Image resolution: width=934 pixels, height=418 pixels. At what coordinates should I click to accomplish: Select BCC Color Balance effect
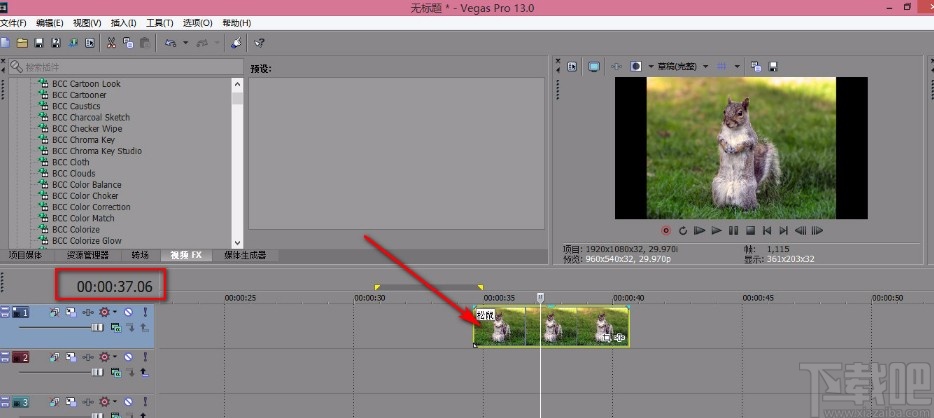click(86, 185)
